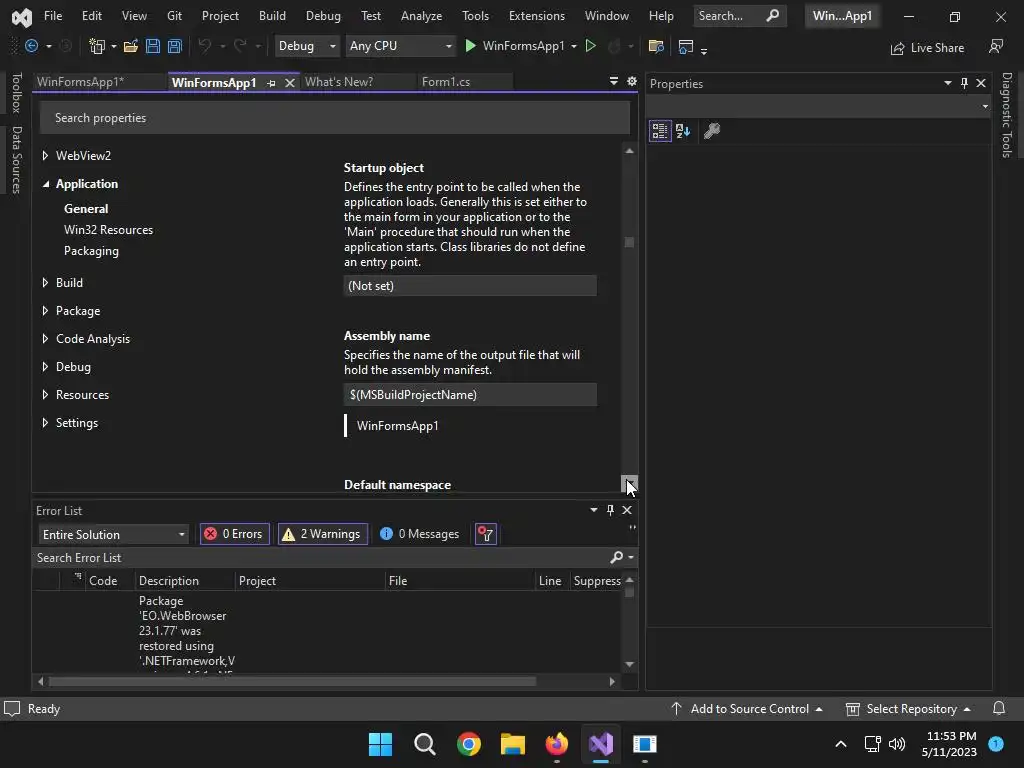Pin the Error List panel

[x=610, y=510]
